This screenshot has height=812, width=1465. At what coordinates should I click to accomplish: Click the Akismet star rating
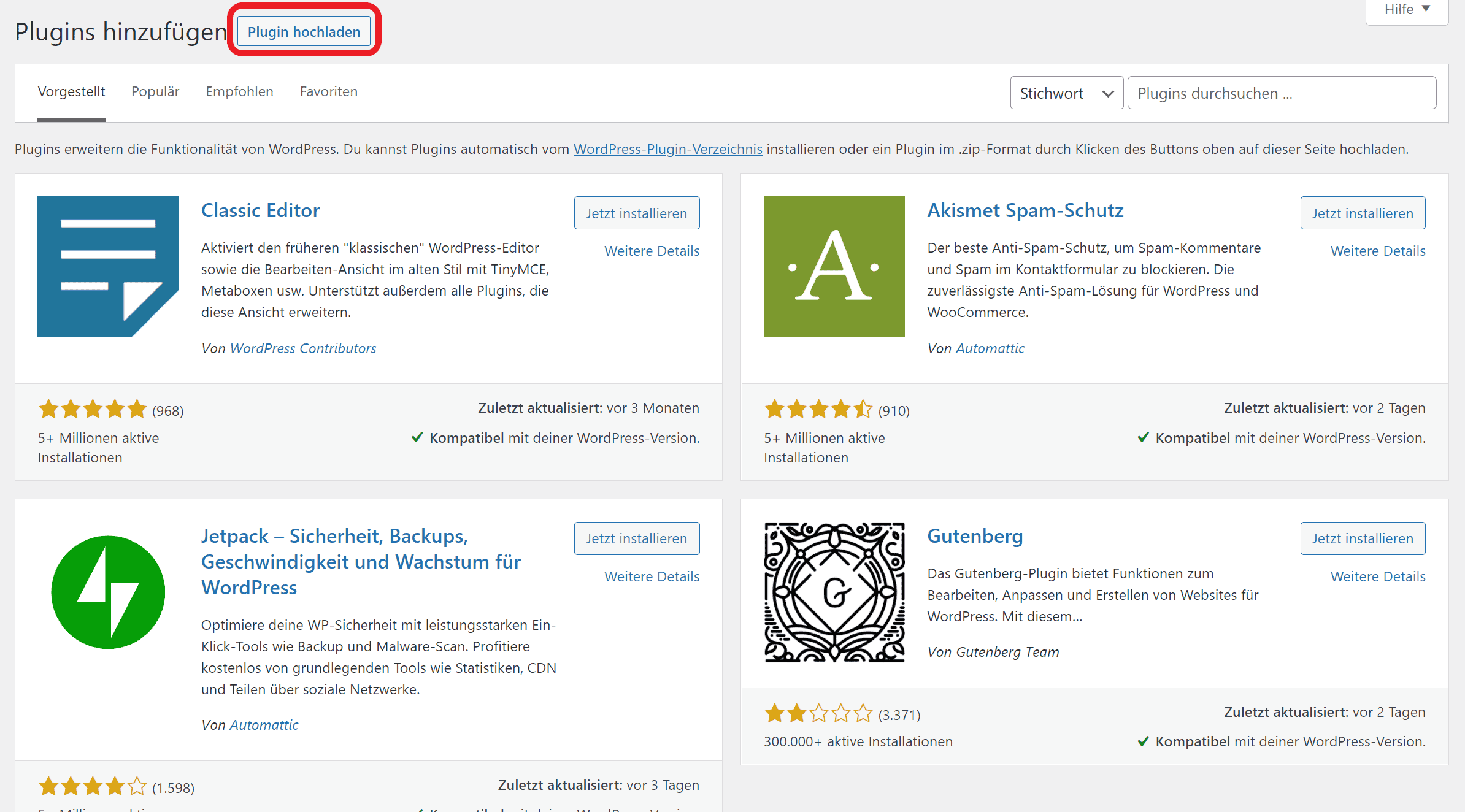coord(818,409)
